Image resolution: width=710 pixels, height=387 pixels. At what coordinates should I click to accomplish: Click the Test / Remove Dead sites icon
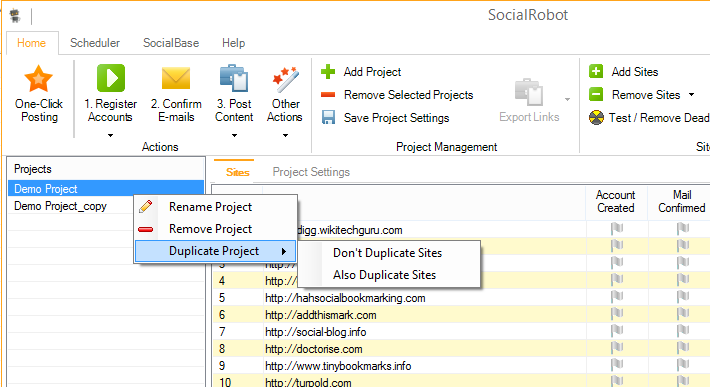(596, 118)
